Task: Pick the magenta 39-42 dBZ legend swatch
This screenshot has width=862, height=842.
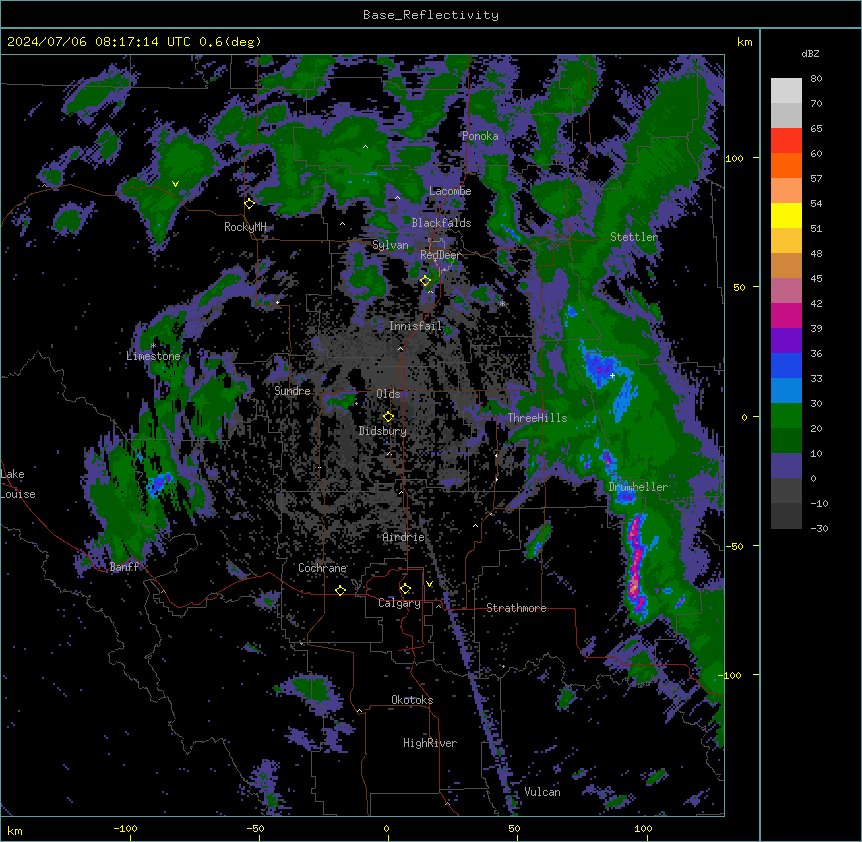Action: coord(786,315)
